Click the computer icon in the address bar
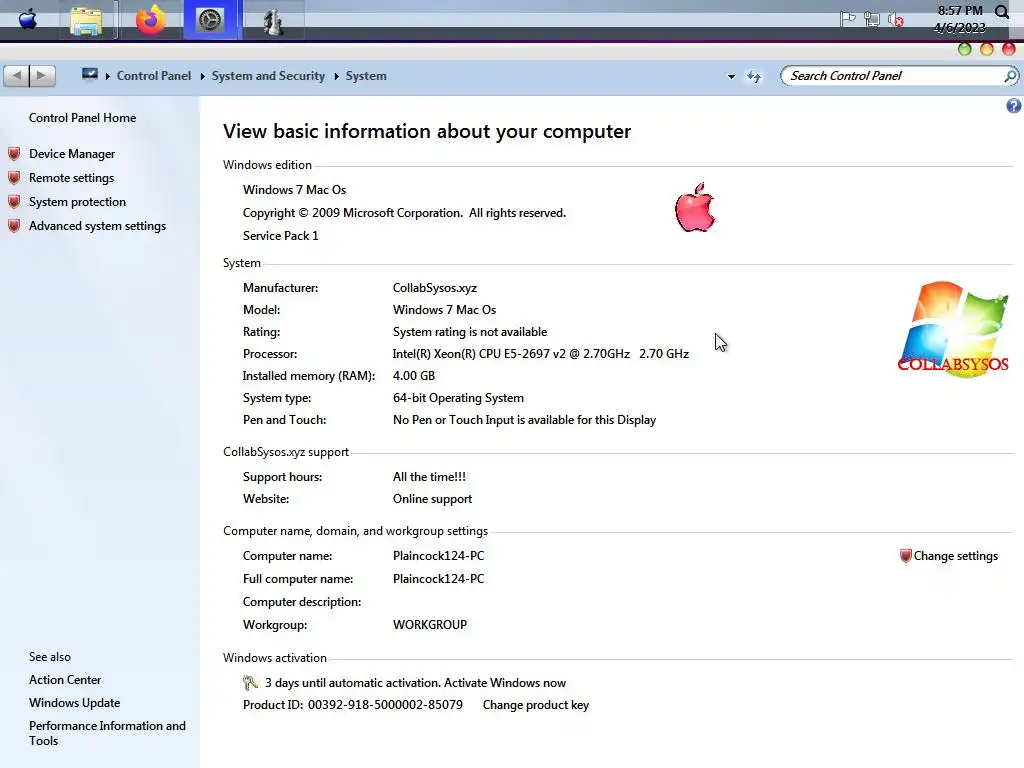The width and height of the screenshot is (1024, 768). 89,75
